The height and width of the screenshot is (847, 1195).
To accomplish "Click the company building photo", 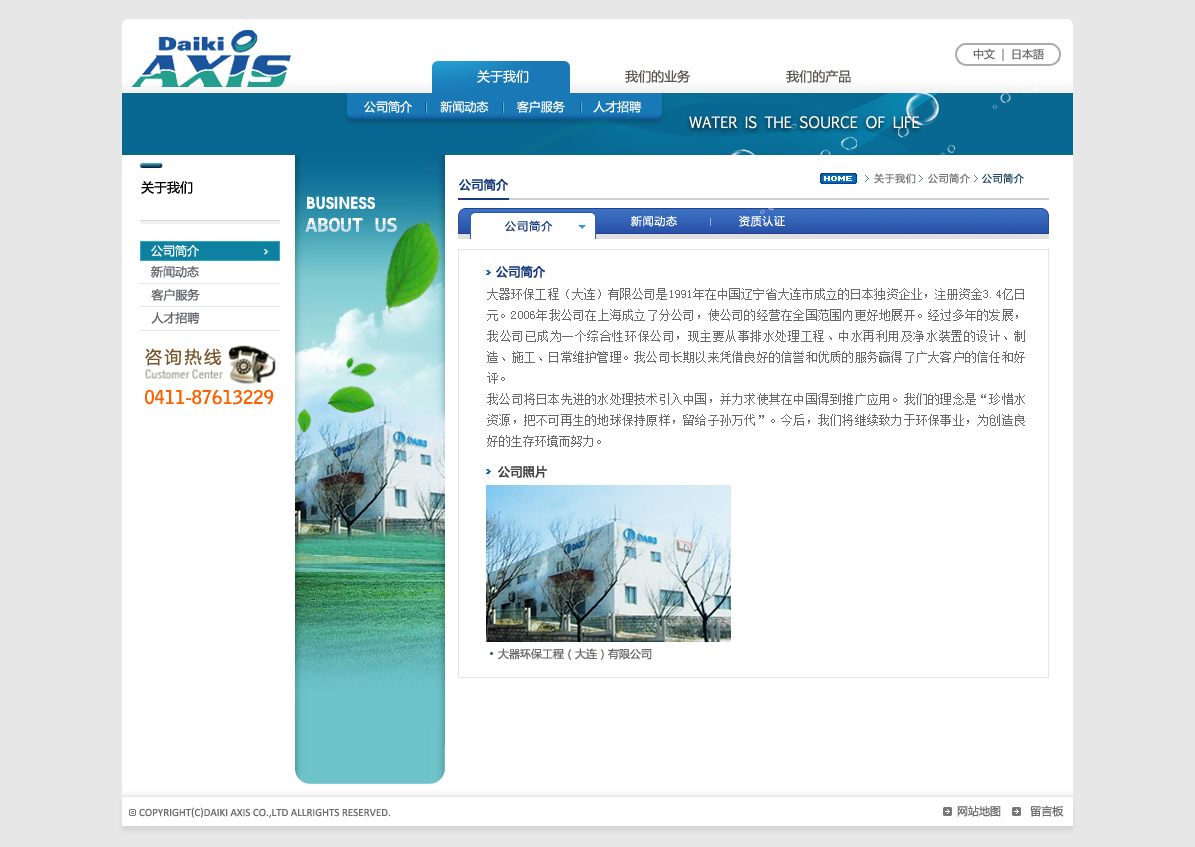I will tap(608, 563).
